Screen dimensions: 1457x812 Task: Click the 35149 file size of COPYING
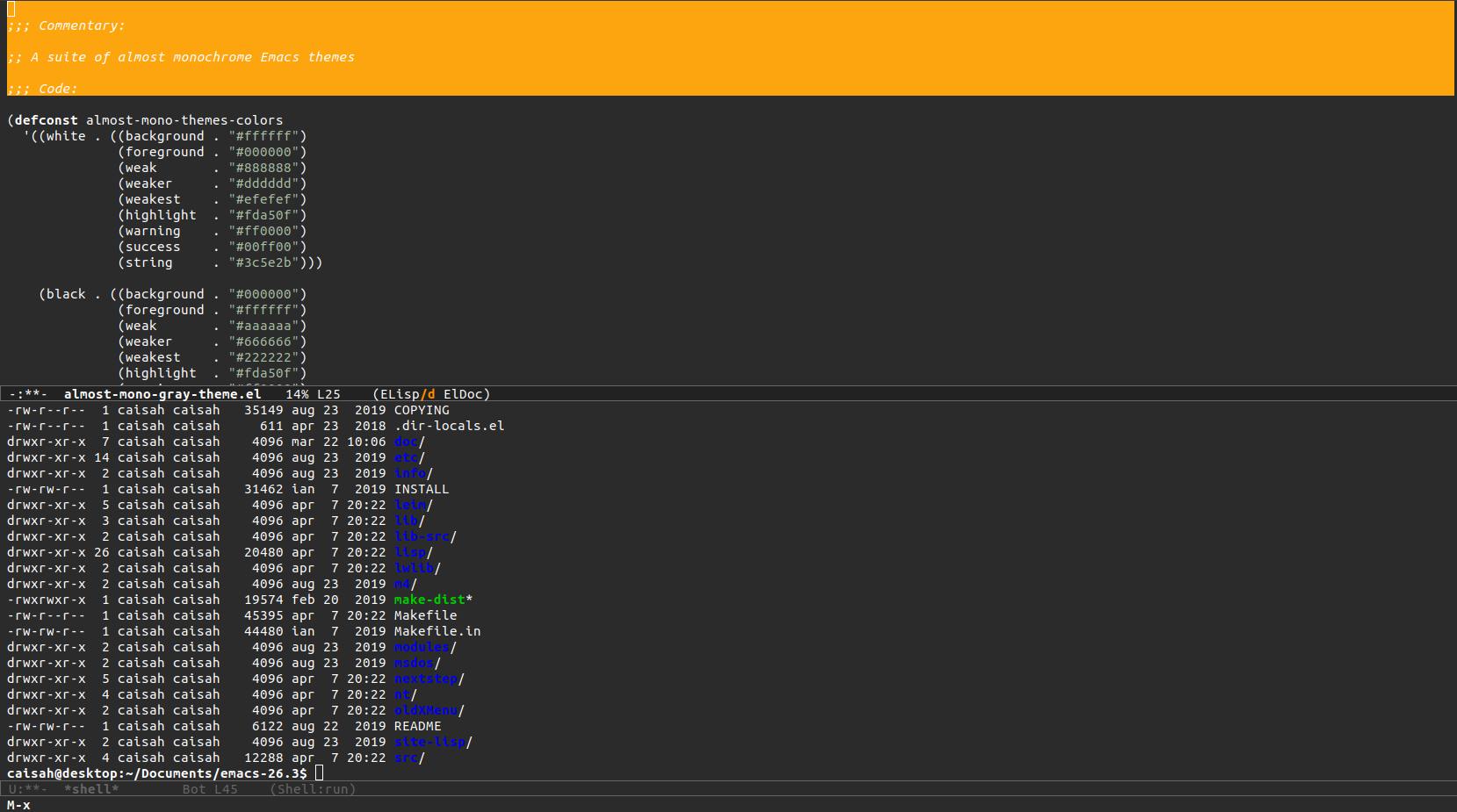pyautogui.click(x=263, y=410)
